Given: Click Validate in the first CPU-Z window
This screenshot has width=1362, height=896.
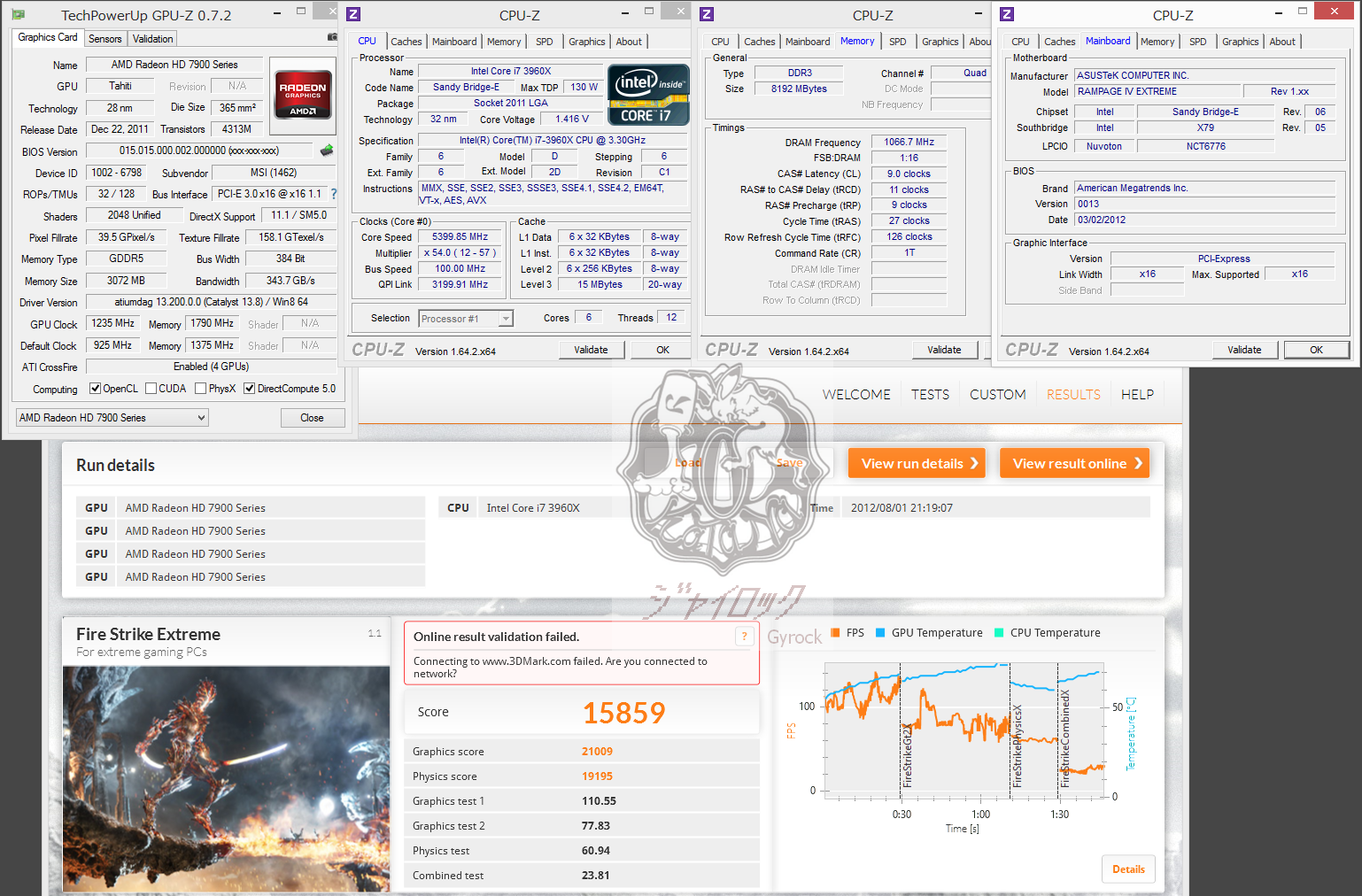Looking at the screenshot, I should click(591, 350).
